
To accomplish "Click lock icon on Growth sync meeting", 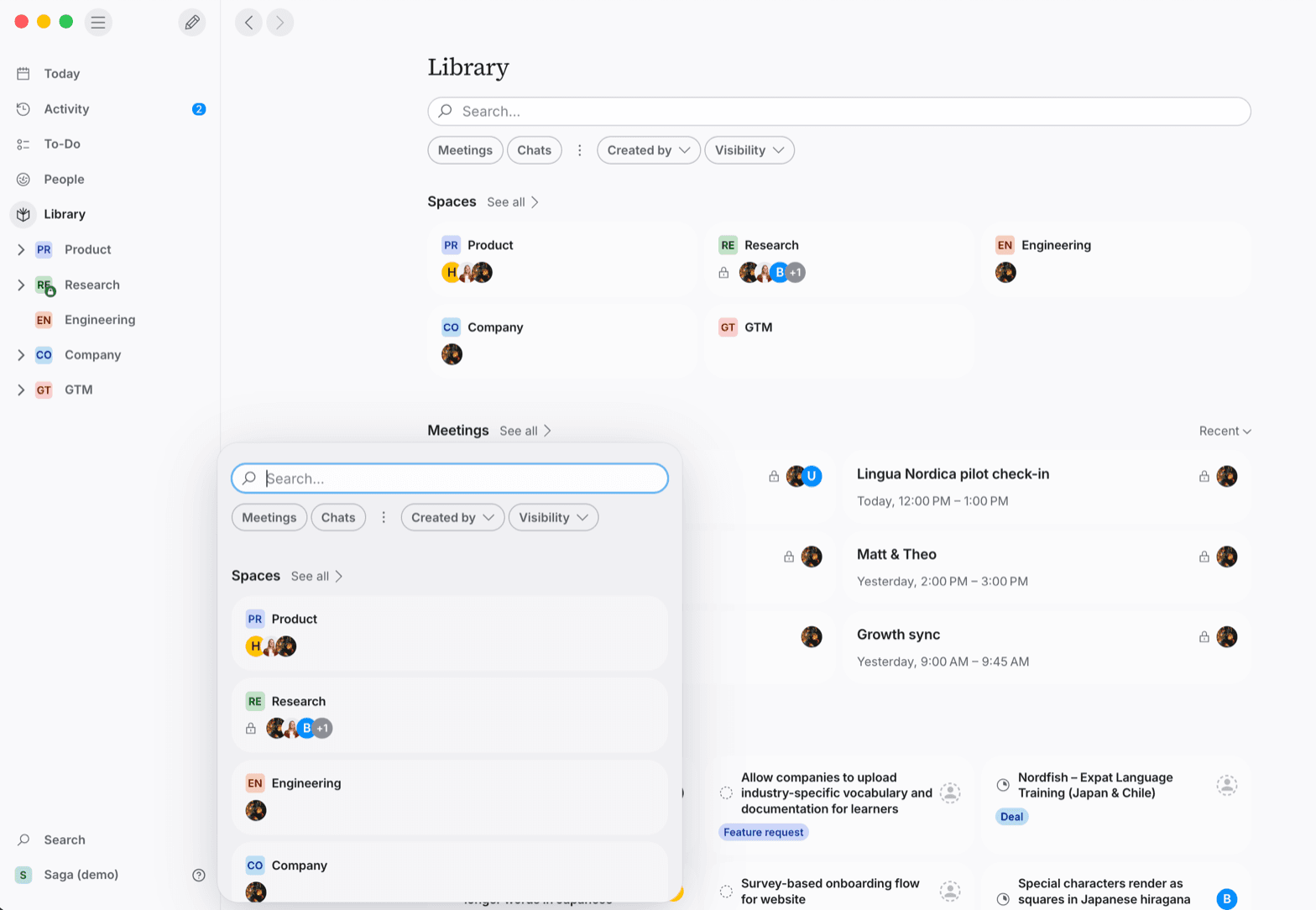I will point(1204,637).
